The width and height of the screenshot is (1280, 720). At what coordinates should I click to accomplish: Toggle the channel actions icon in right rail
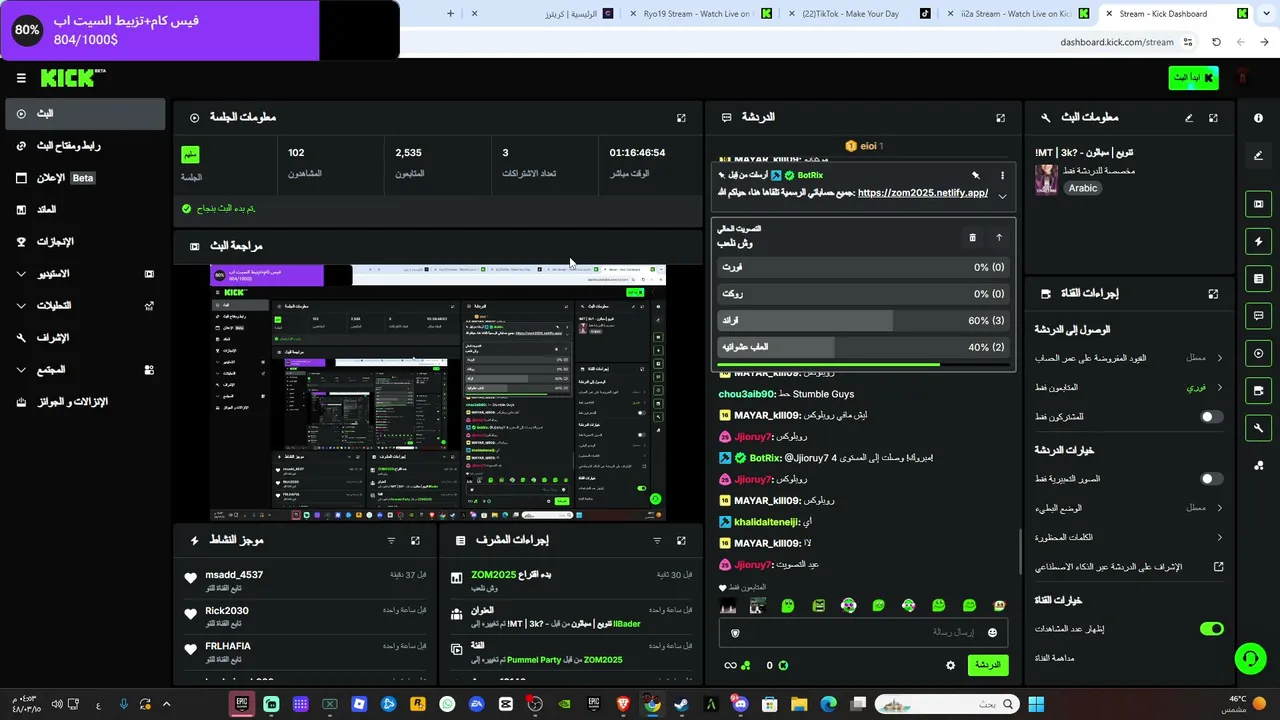[x=1258, y=390]
